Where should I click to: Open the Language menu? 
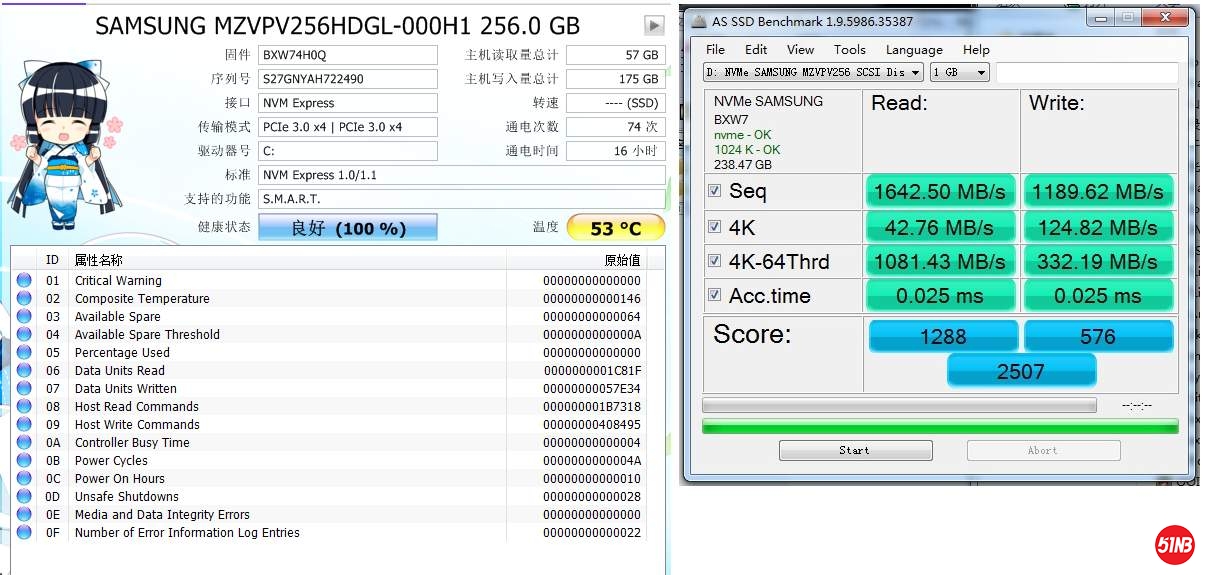point(913,50)
